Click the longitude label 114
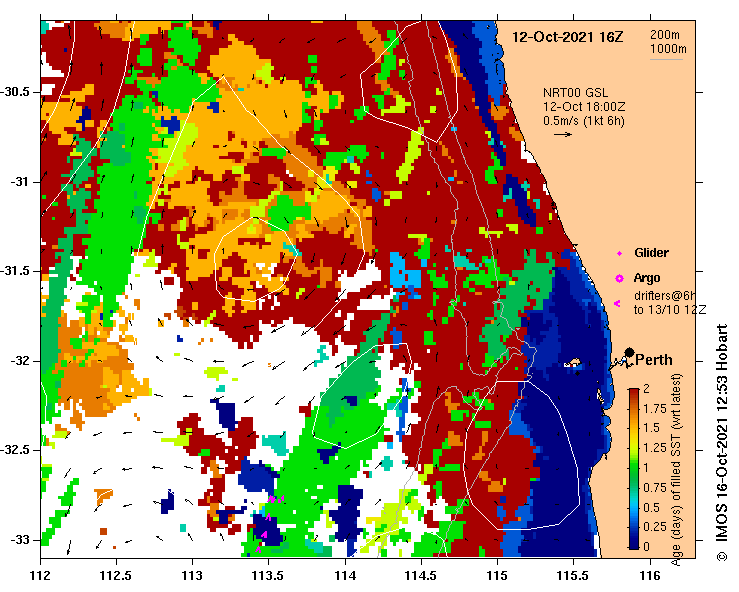 [345, 576]
